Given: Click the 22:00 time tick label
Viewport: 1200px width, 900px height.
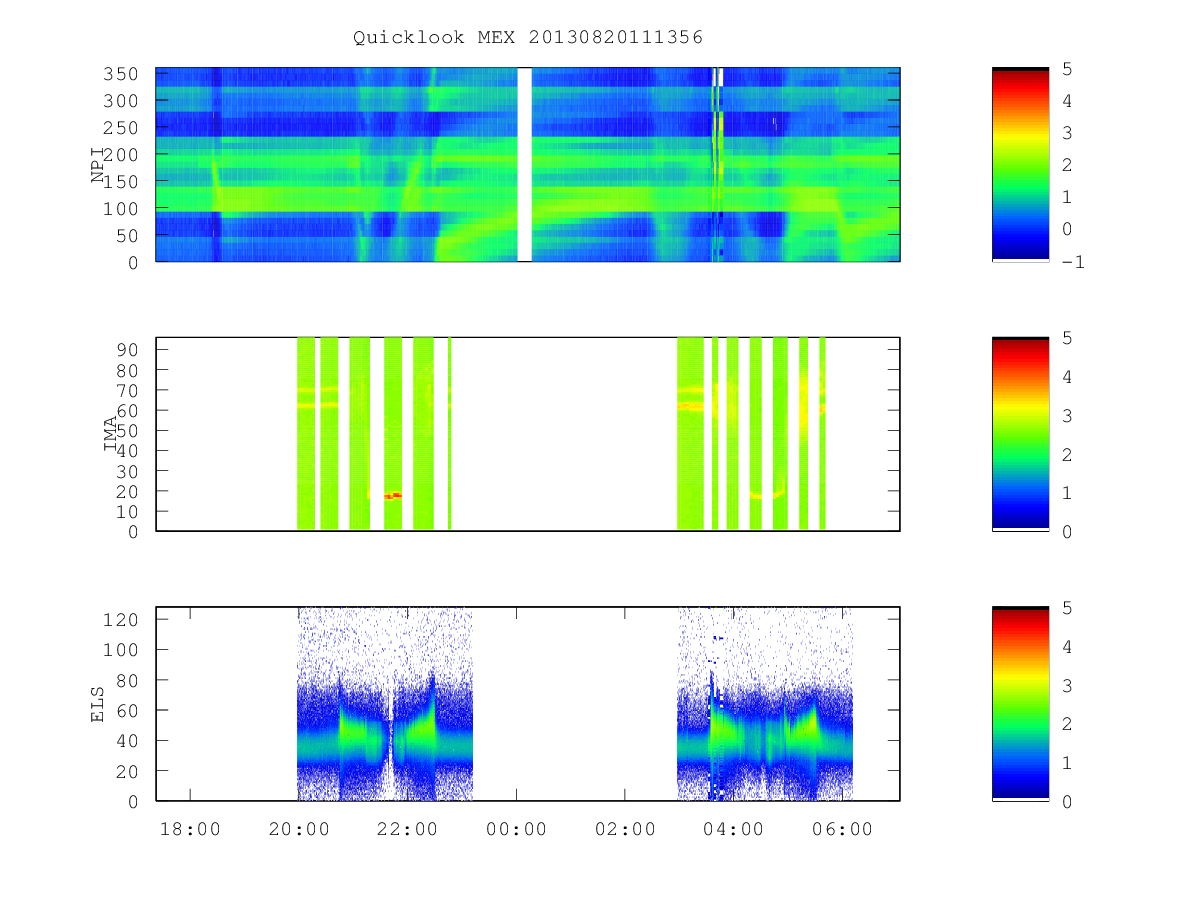Looking at the screenshot, I should (x=407, y=829).
